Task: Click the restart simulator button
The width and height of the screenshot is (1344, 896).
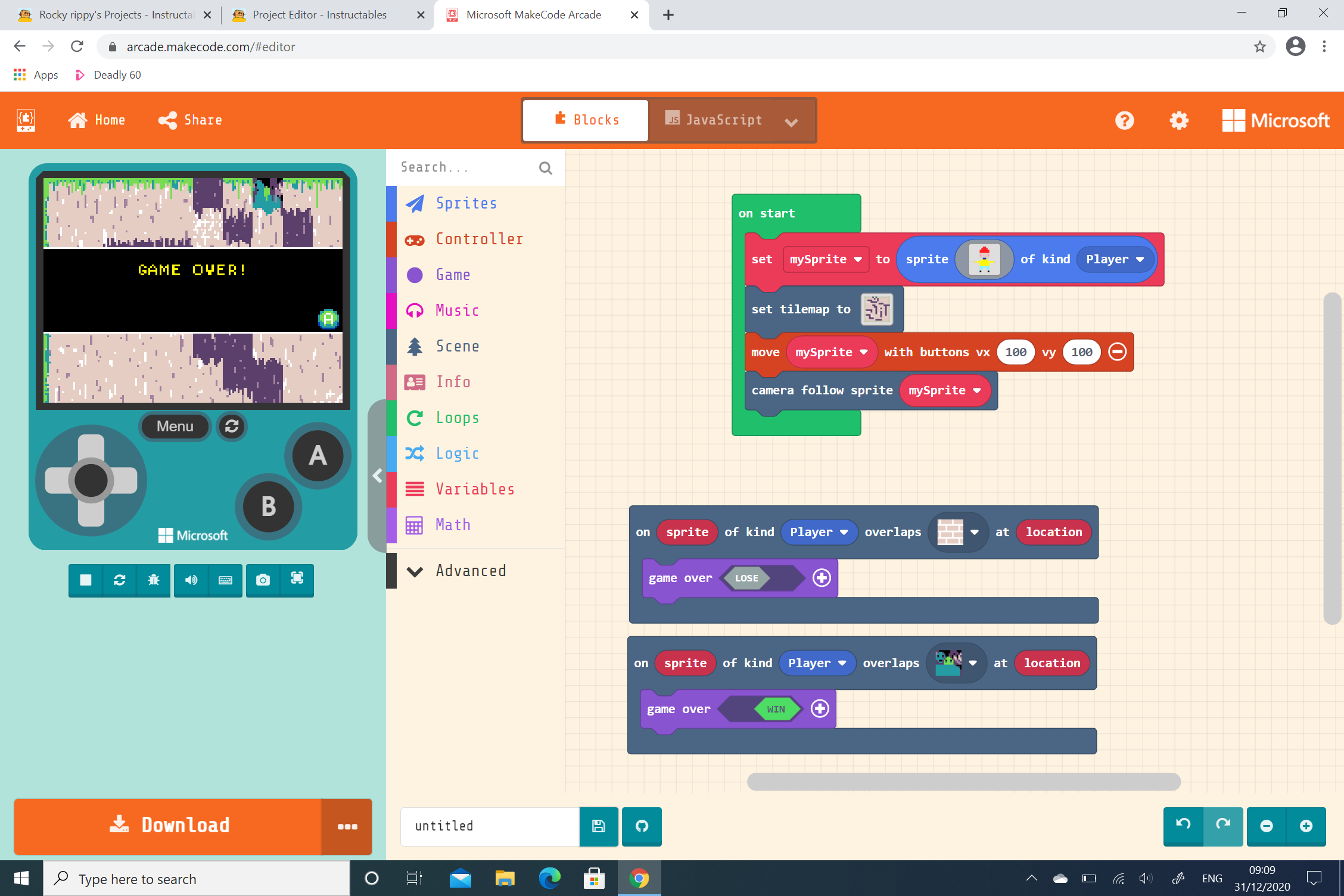Action: pos(119,580)
